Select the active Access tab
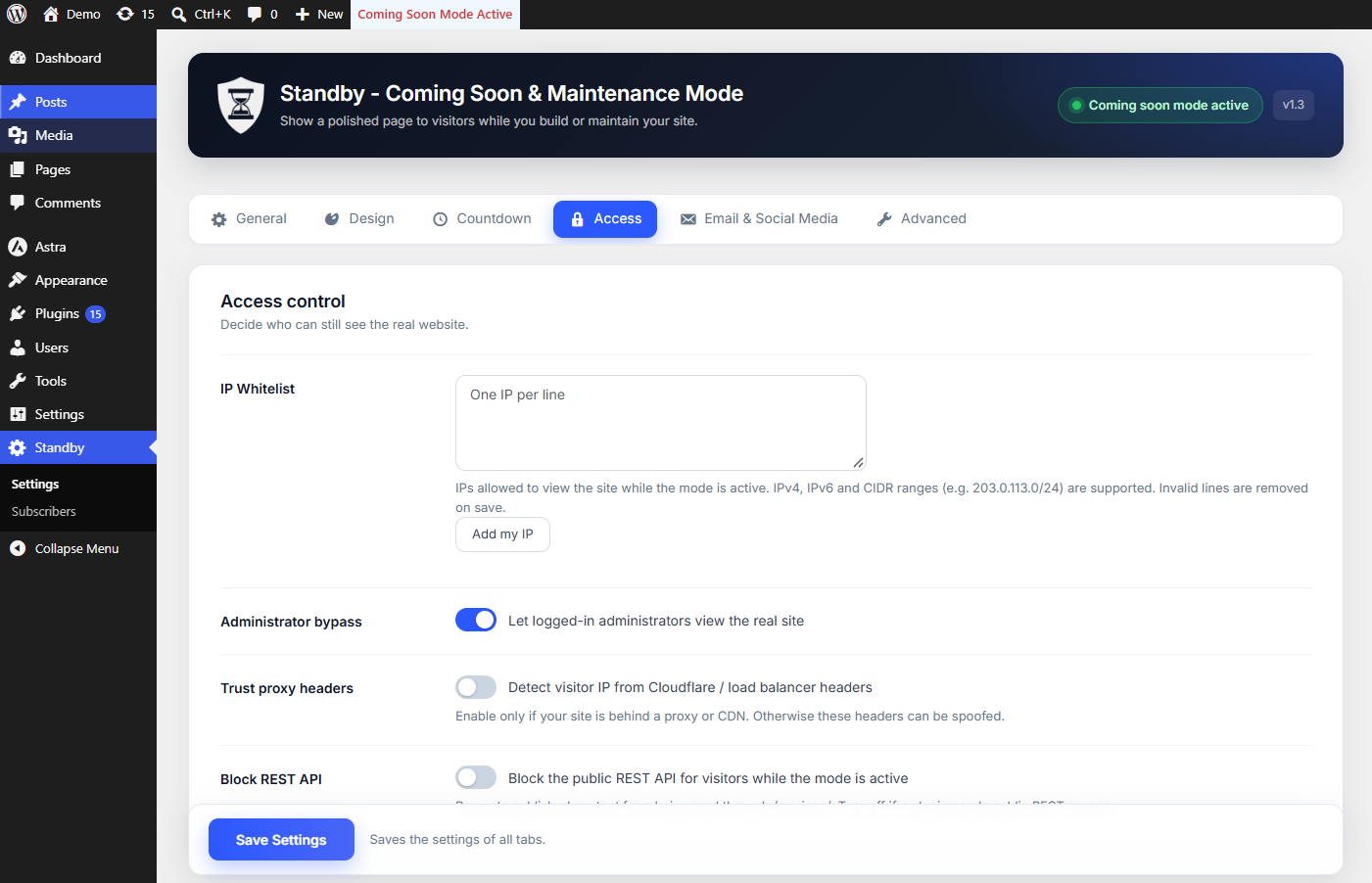This screenshot has width=1372, height=883. point(605,218)
